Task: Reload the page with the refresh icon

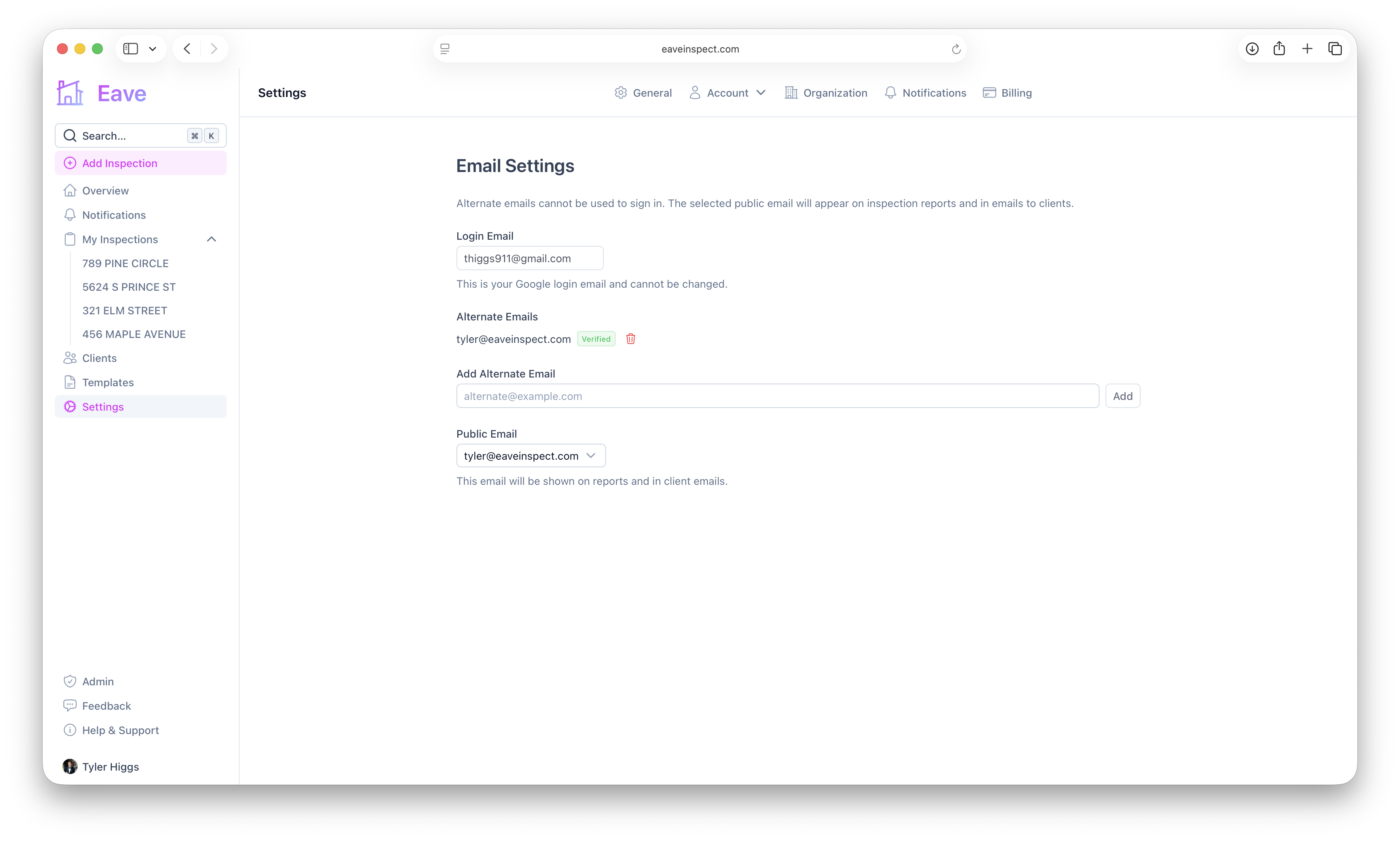Action: (956, 49)
